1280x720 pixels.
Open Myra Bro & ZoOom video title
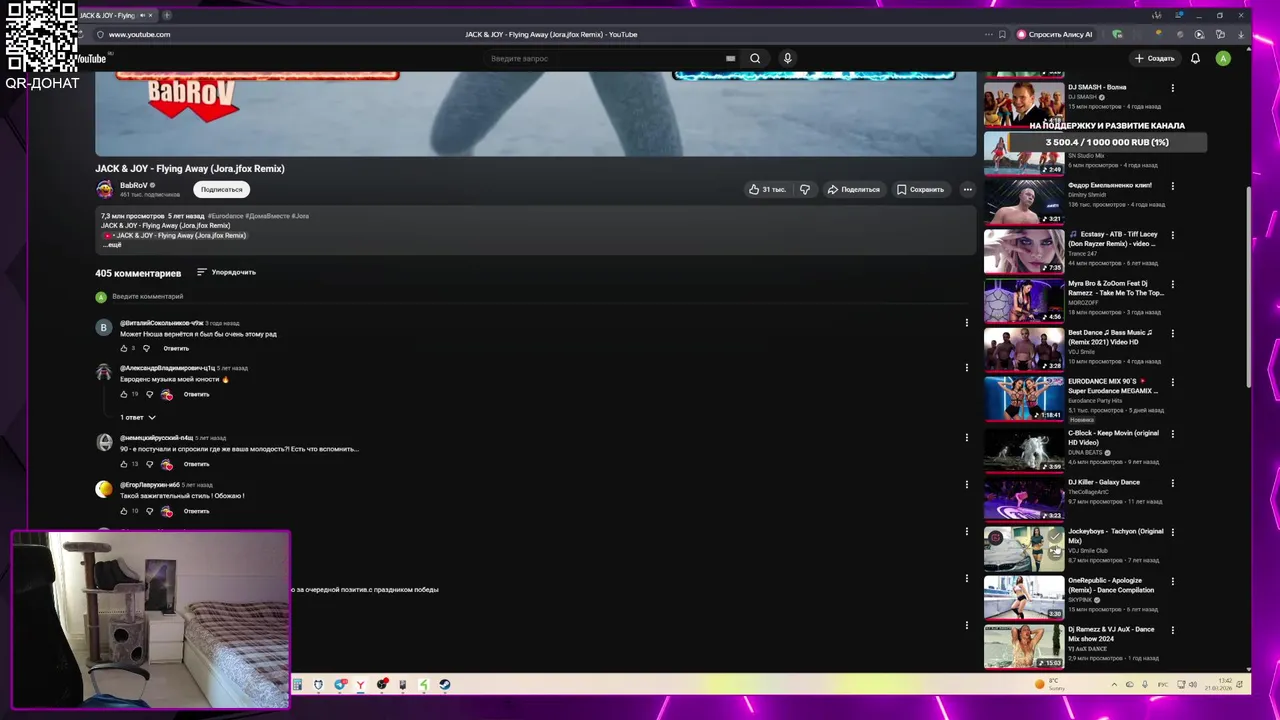coord(1116,288)
